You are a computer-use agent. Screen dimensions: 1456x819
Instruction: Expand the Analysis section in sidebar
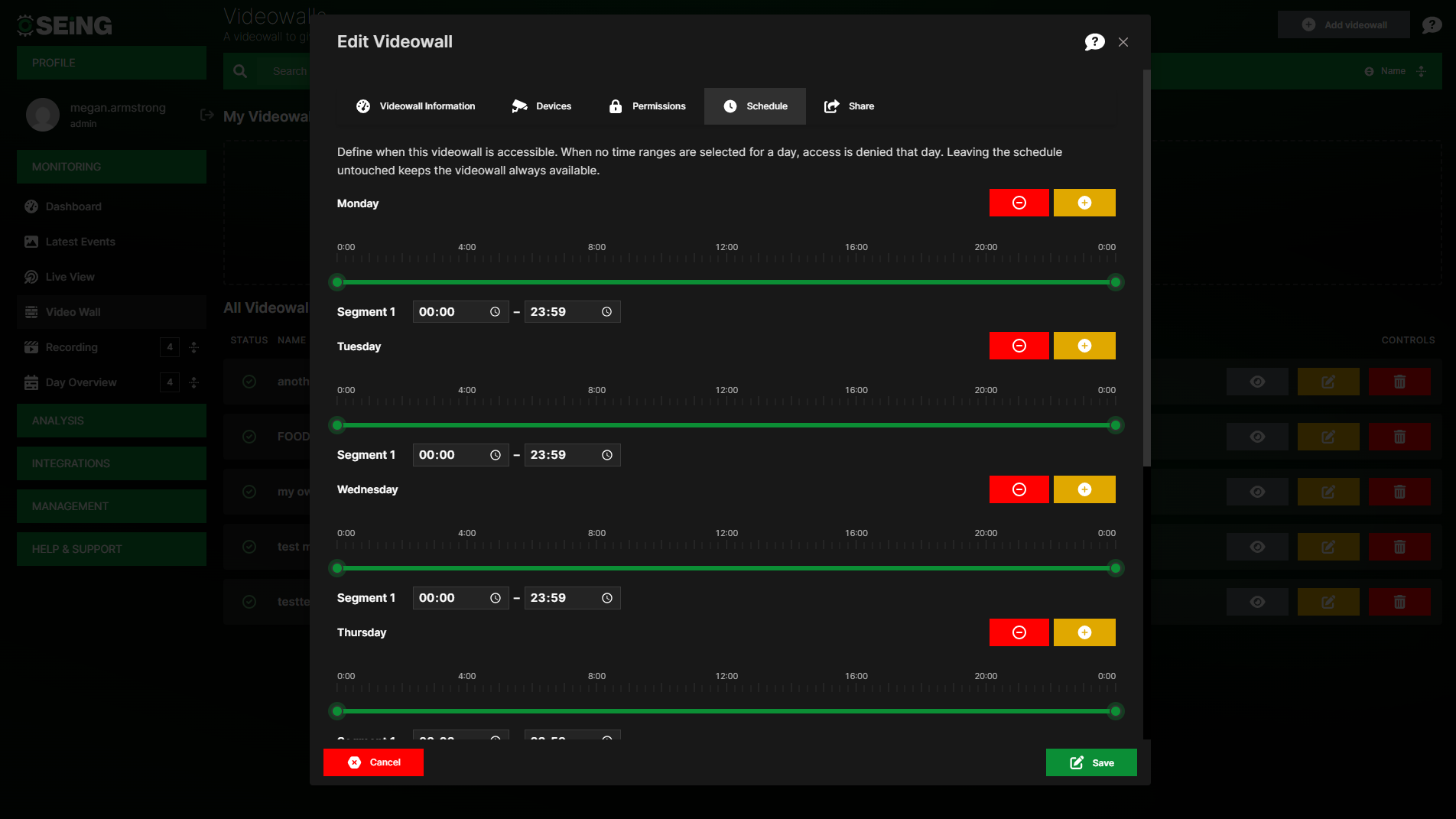tap(112, 421)
